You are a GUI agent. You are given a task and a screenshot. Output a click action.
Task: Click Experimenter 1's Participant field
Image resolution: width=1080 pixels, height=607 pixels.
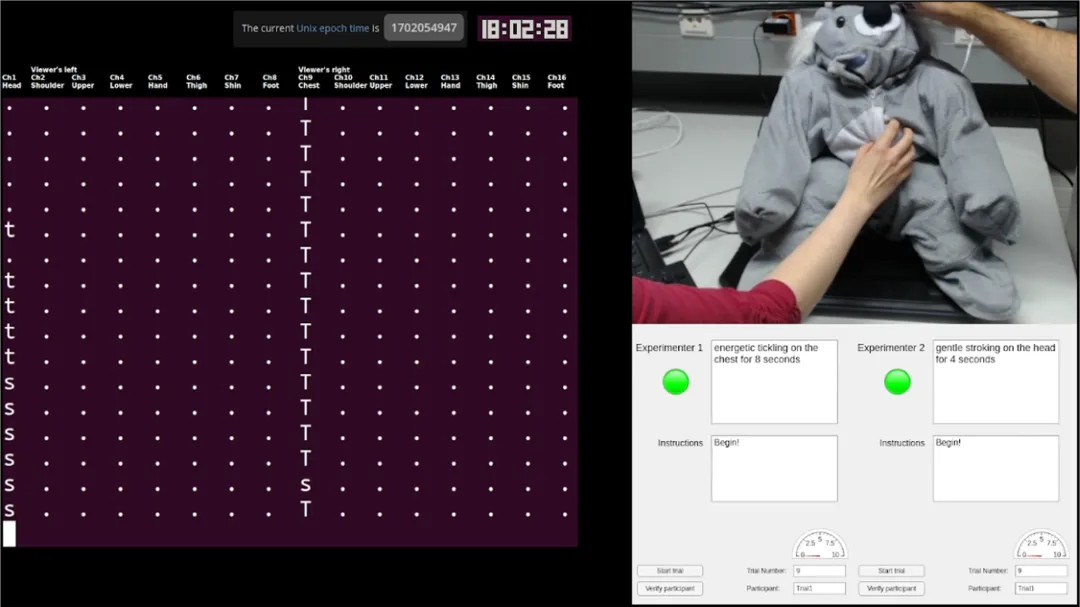819,588
